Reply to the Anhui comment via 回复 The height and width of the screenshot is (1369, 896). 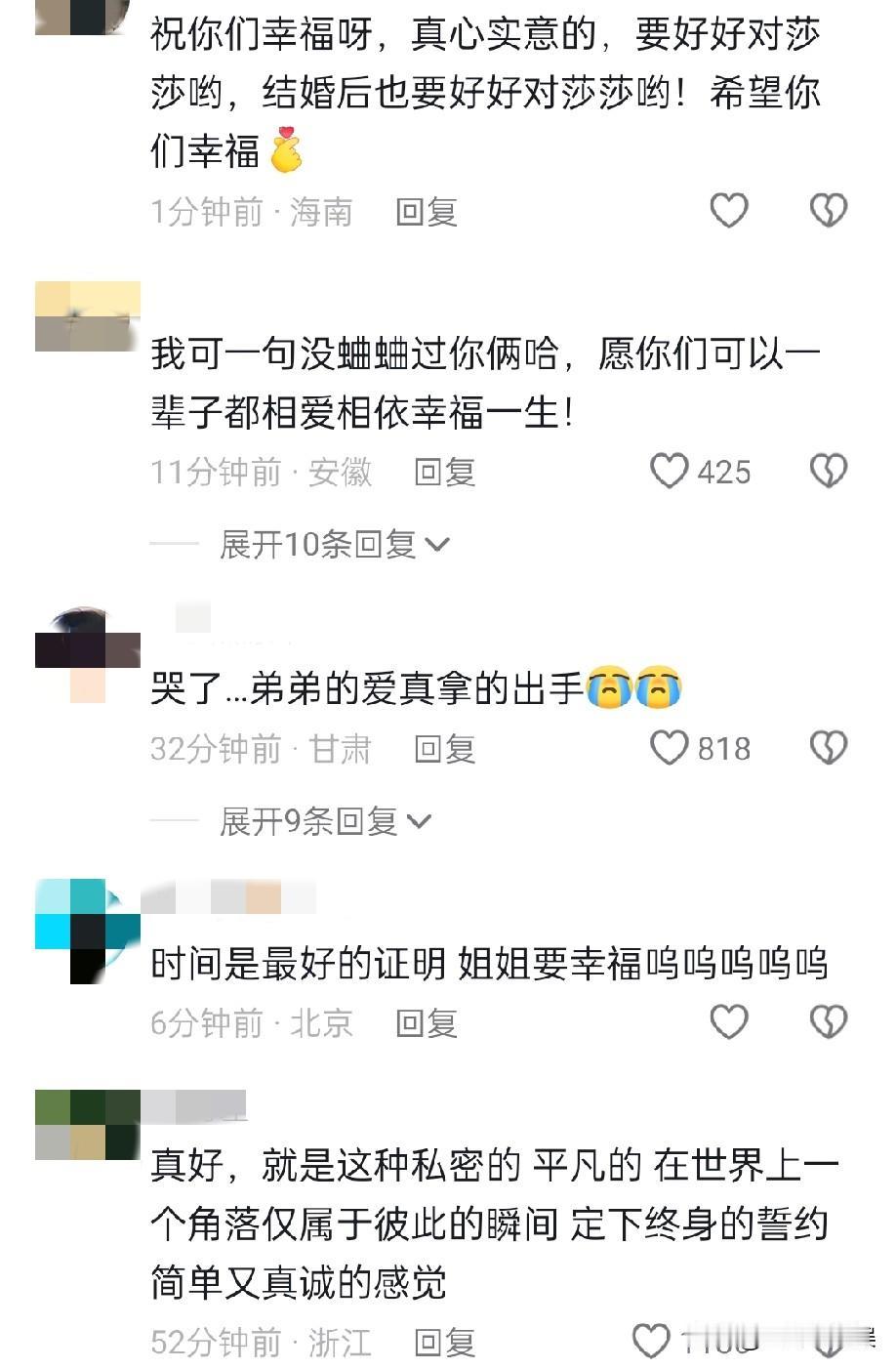coord(445,473)
